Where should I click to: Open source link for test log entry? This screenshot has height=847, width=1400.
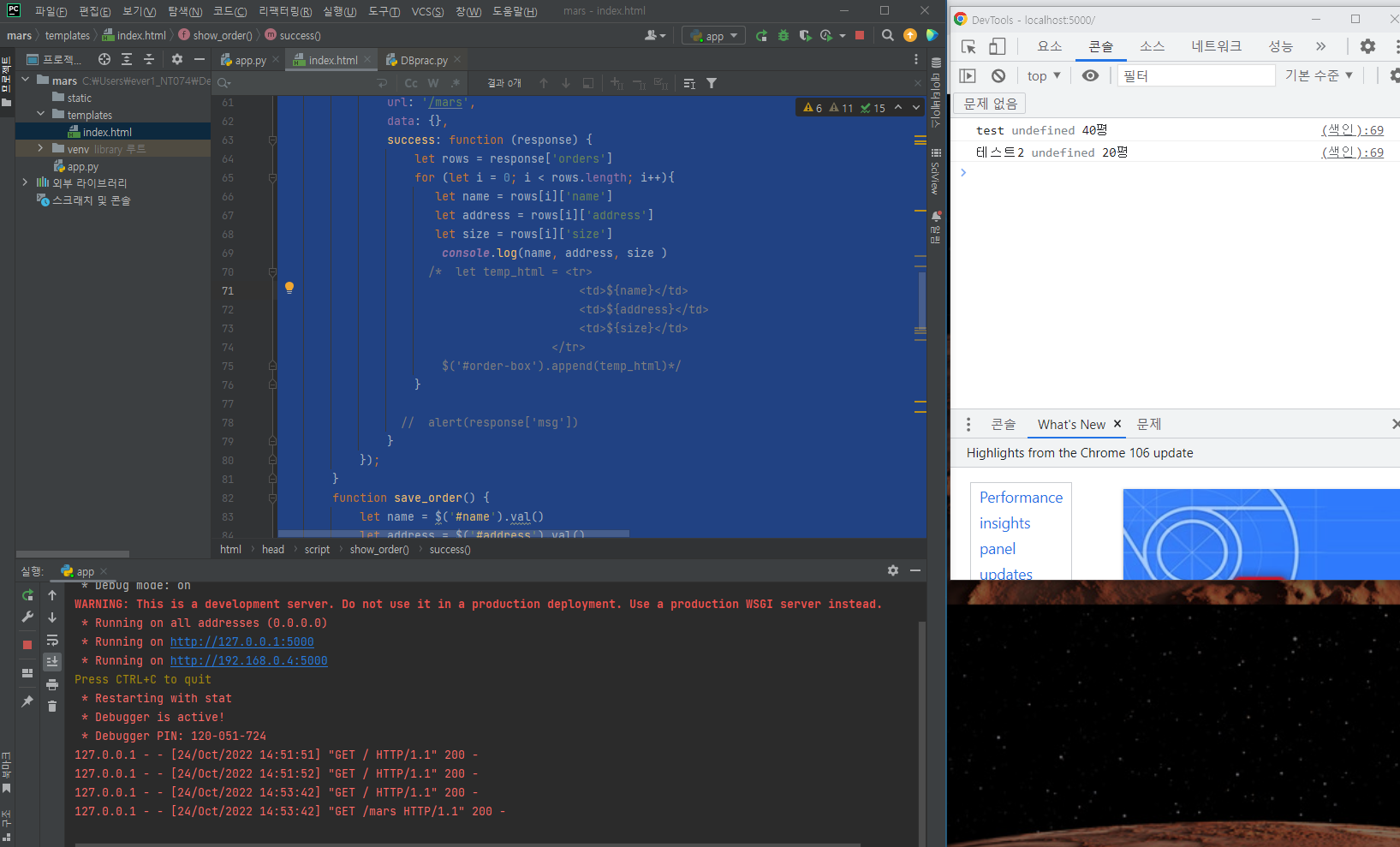pyautogui.click(x=1353, y=130)
